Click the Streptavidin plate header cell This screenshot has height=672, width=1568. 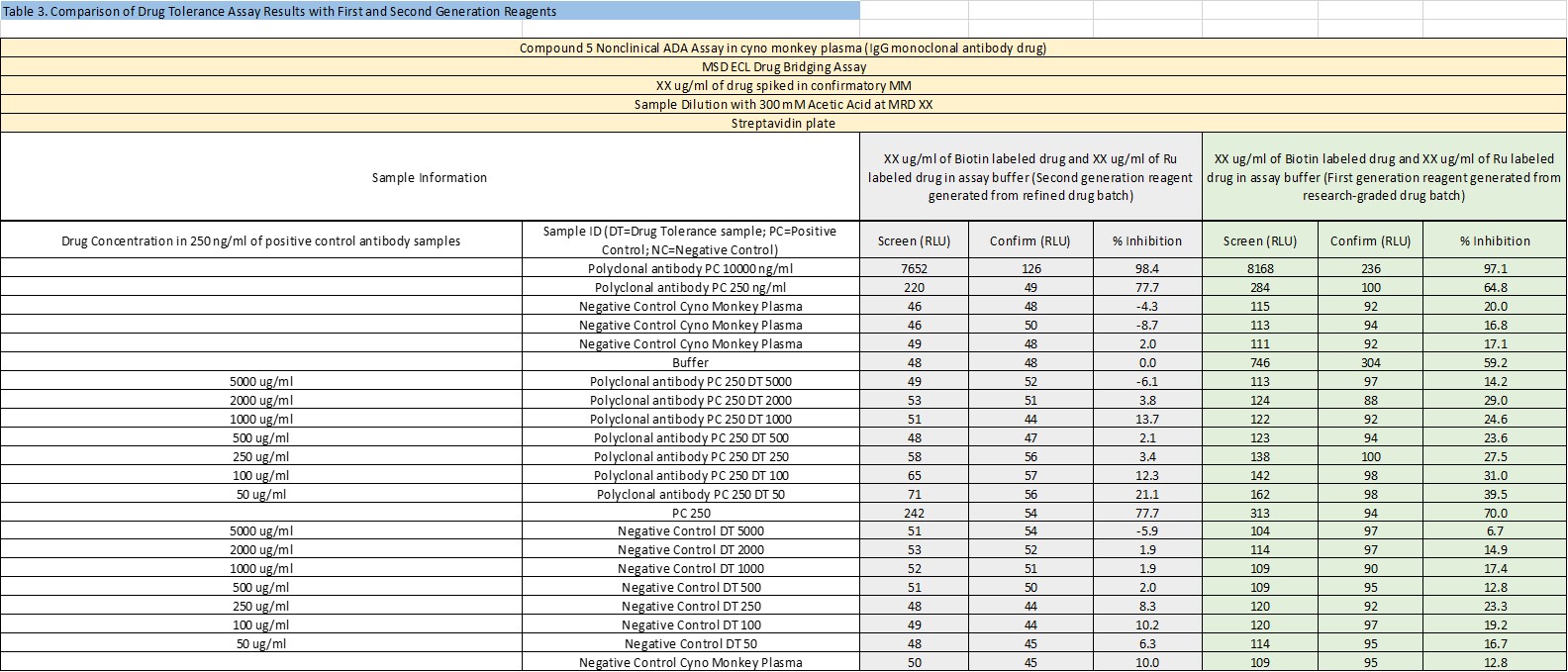coord(783,124)
